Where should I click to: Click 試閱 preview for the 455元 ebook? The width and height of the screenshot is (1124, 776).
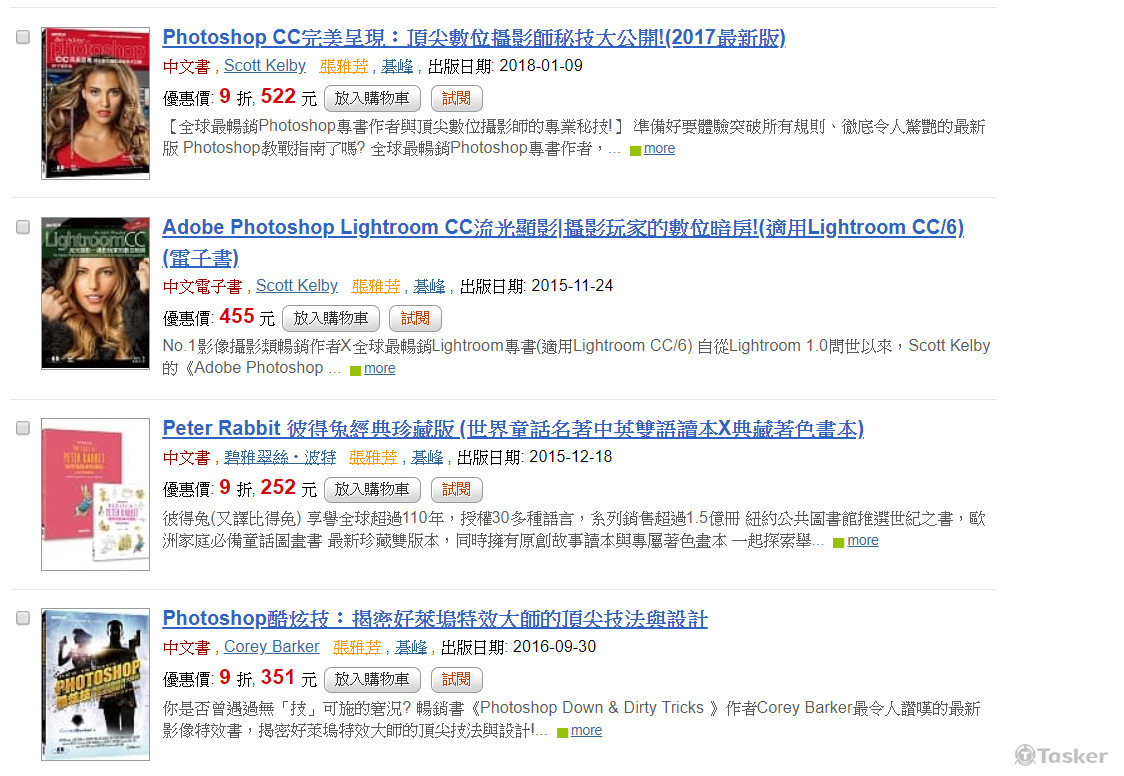click(x=415, y=318)
